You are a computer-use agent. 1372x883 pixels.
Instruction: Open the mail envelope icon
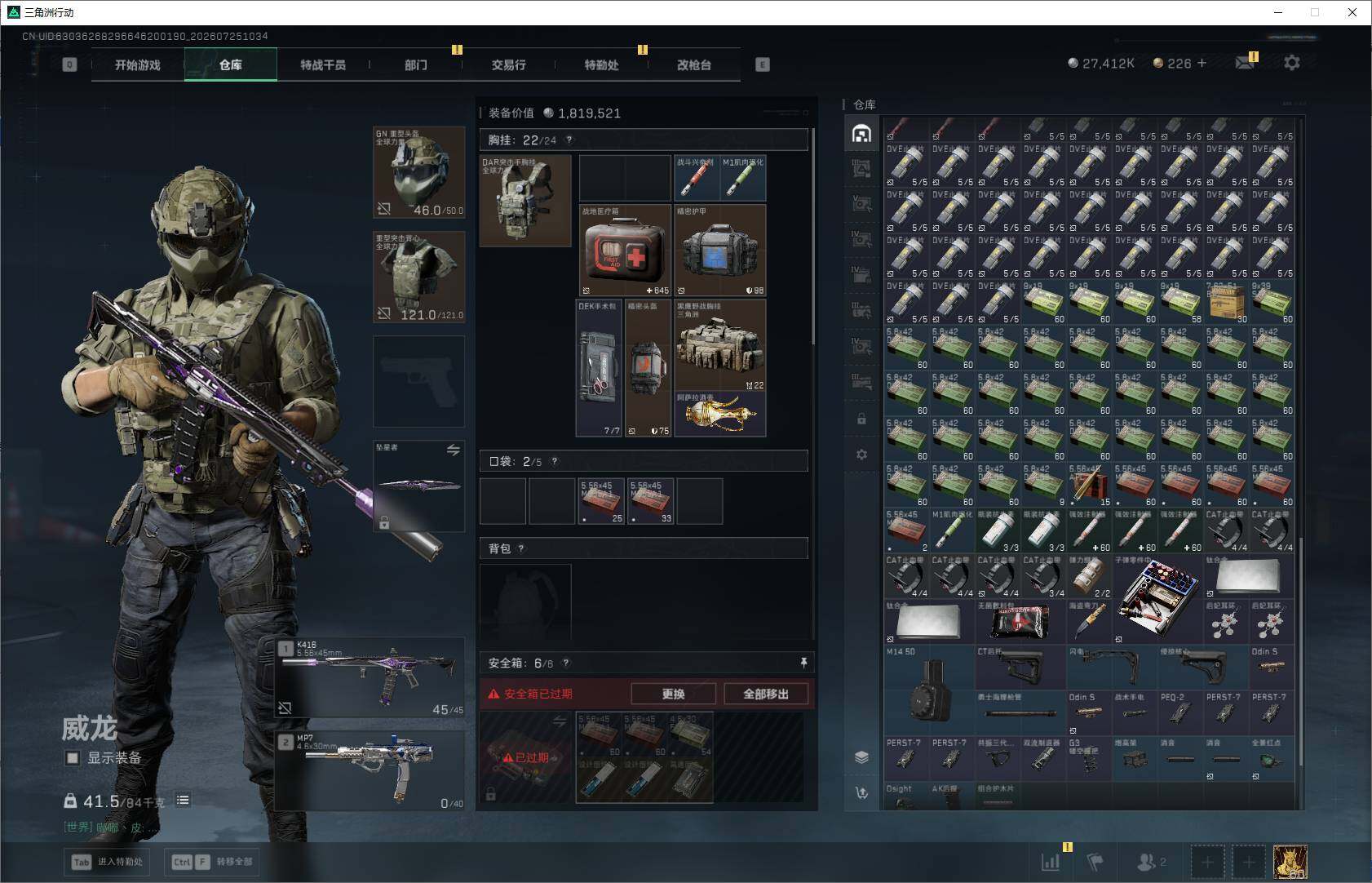point(1245,62)
